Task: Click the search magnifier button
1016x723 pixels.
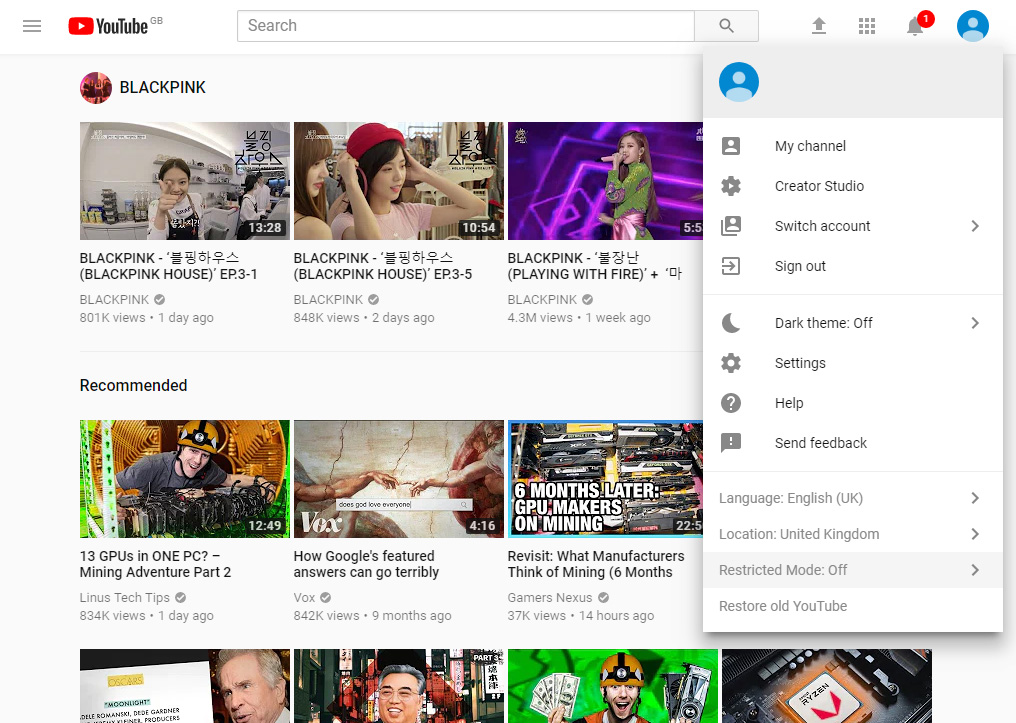Action: click(726, 26)
